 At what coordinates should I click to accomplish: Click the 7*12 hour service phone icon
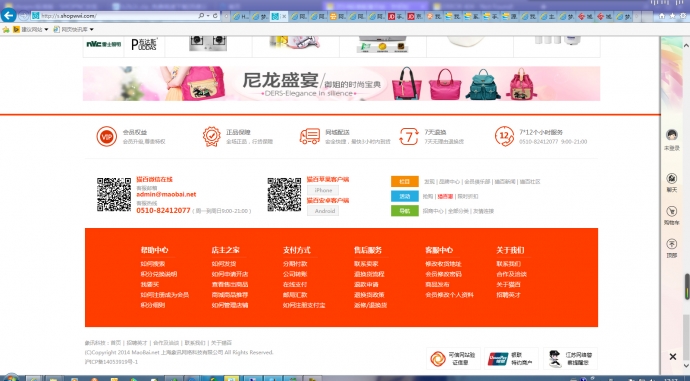tap(504, 136)
